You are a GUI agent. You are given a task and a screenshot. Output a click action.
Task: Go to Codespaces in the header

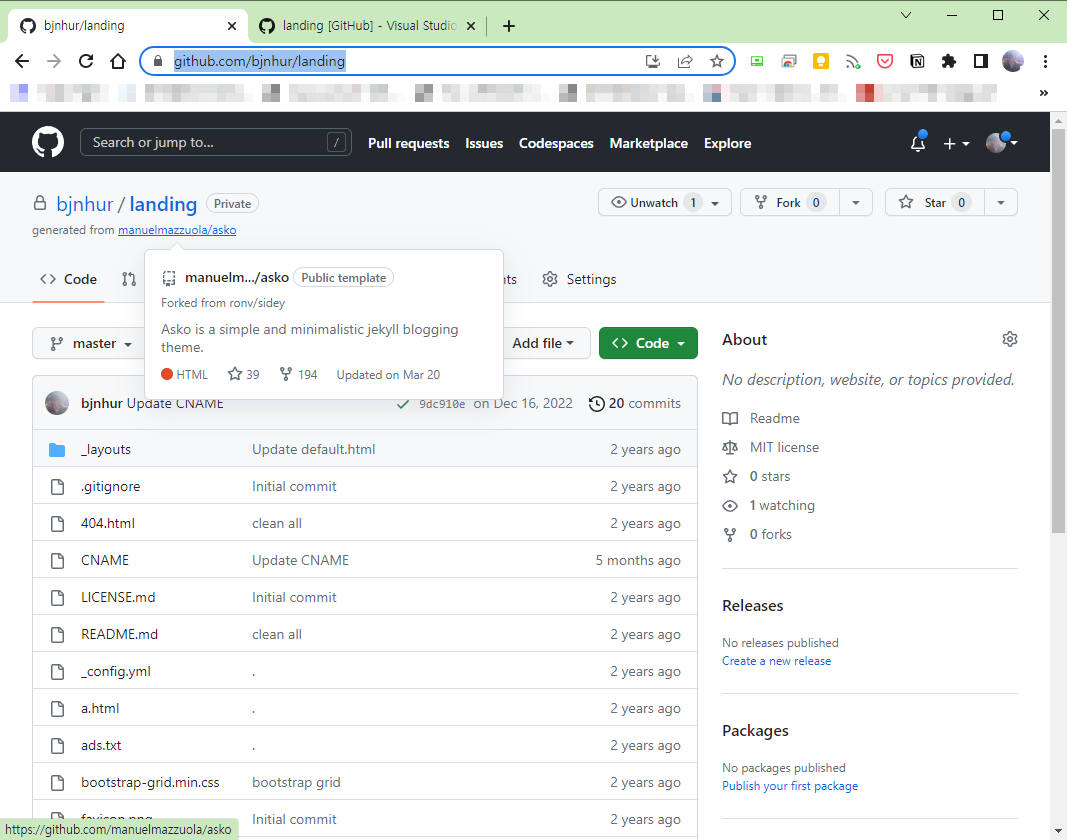pos(556,143)
